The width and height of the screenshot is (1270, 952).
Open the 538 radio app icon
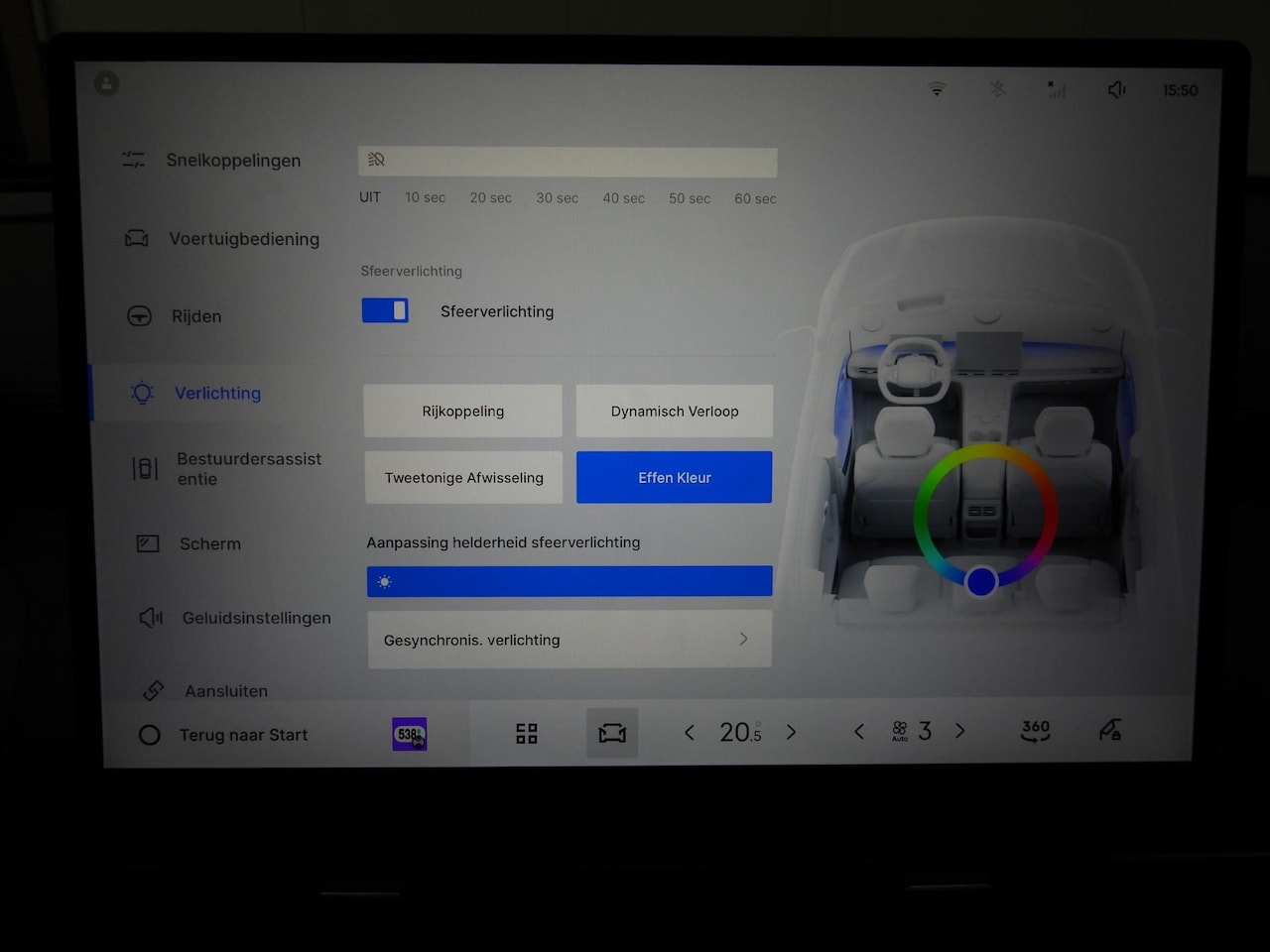[x=410, y=734]
